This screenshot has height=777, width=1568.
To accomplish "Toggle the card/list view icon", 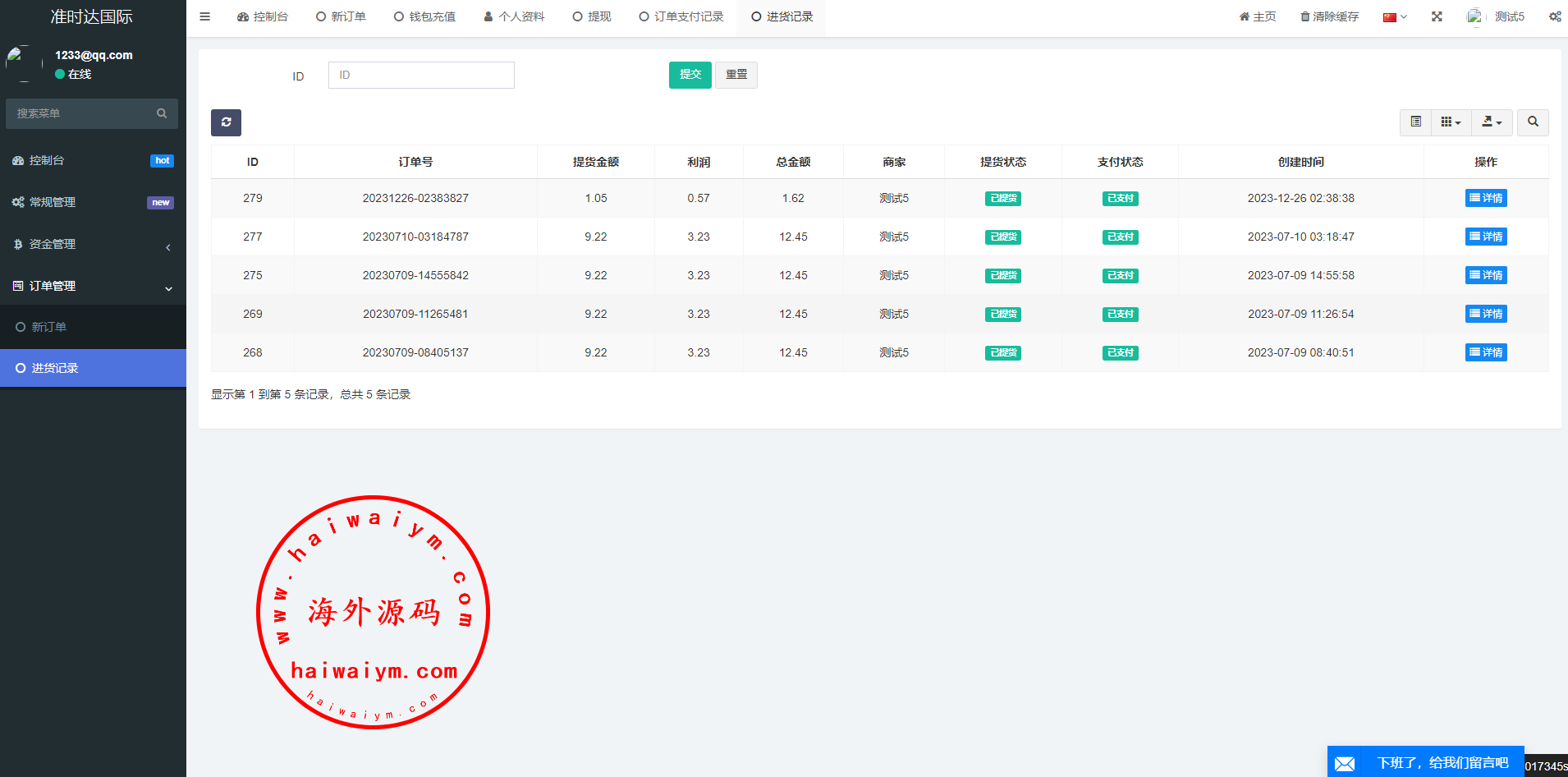I will 1415,122.
